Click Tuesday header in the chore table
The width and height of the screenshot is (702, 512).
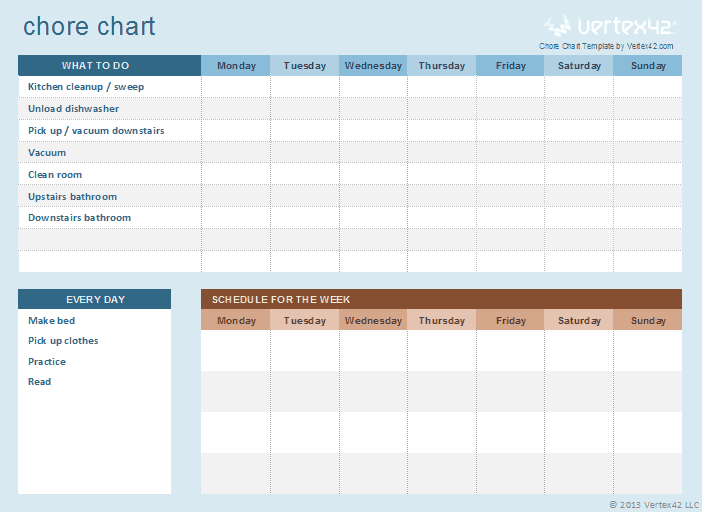point(304,65)
